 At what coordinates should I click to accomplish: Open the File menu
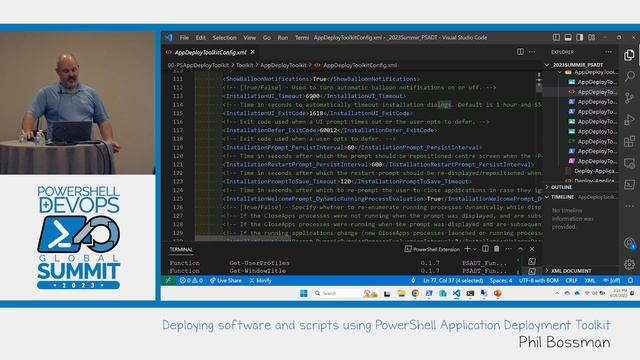184,37
